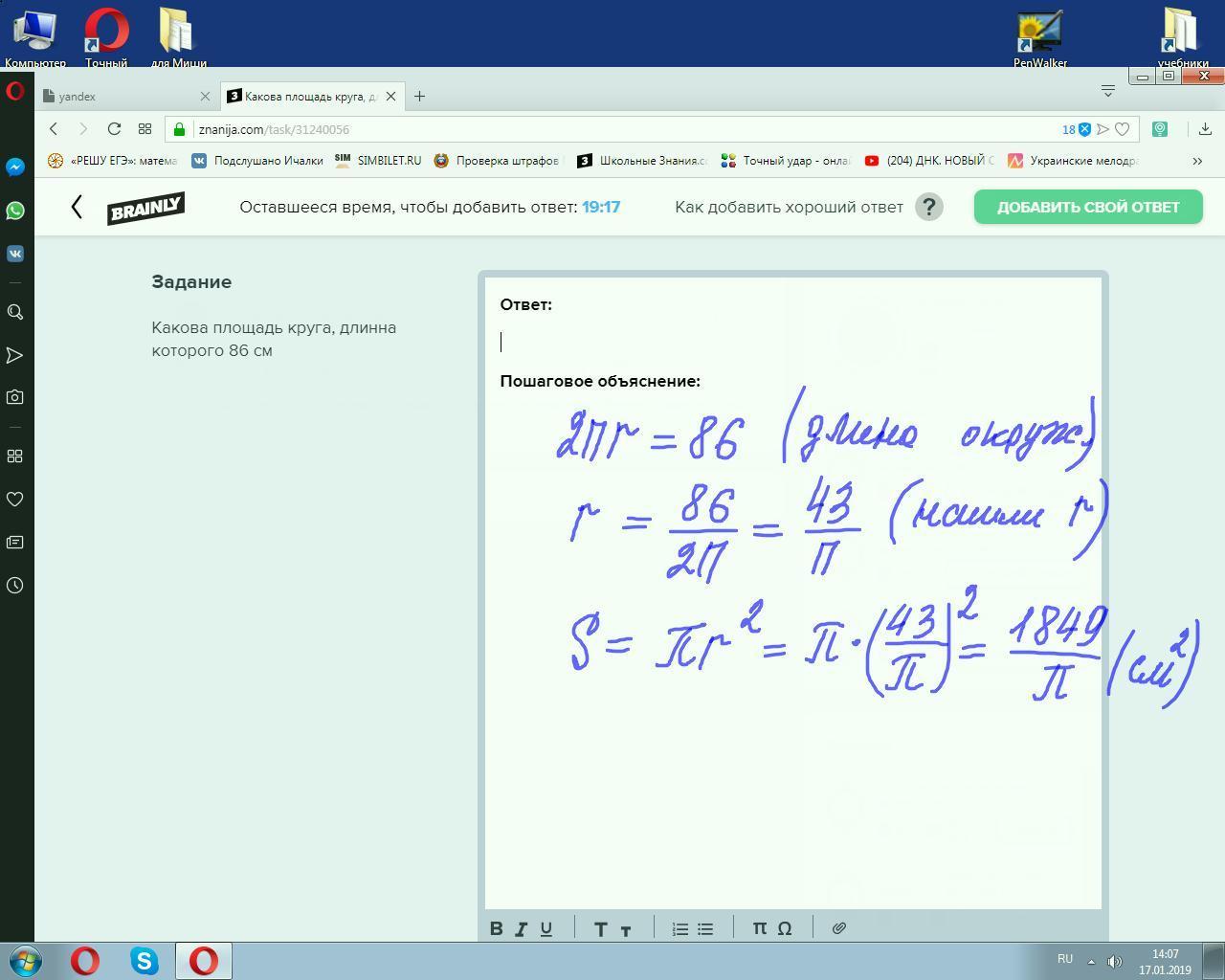
Task: Click the attachment paperclip icon
Action: tap(838, 928)
